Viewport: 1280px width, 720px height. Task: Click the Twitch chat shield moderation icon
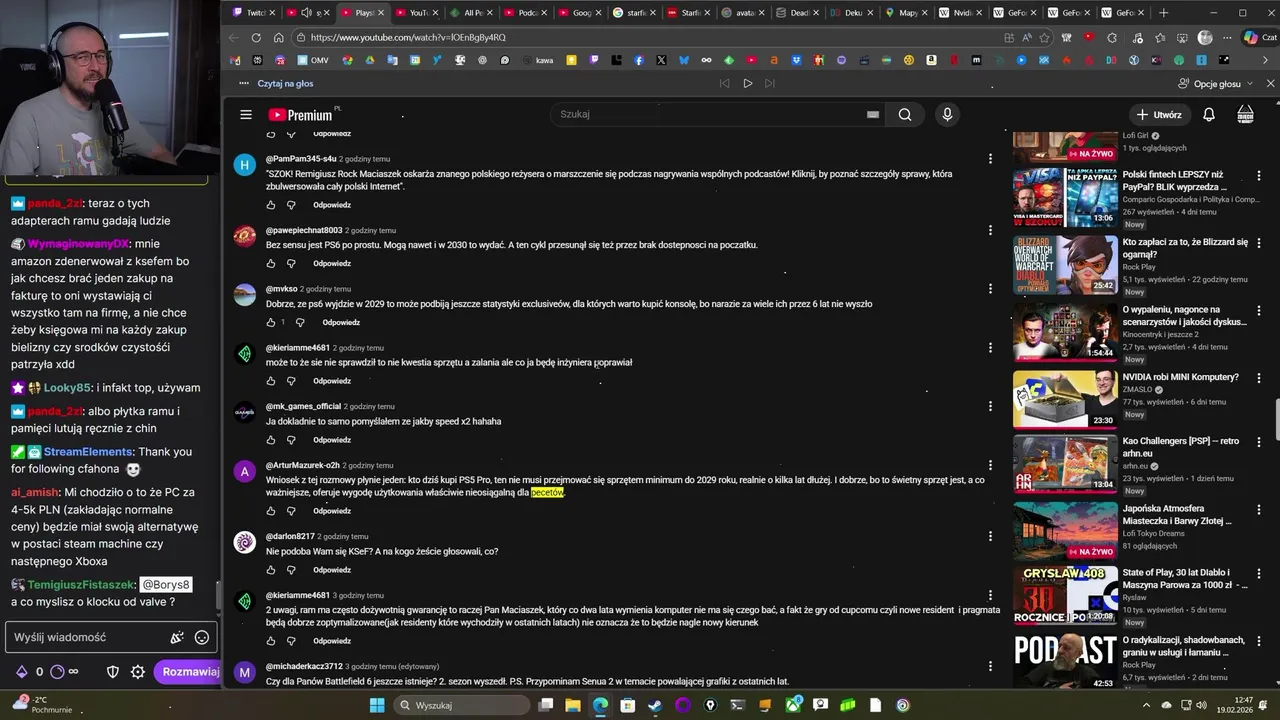tap(113, 672)
